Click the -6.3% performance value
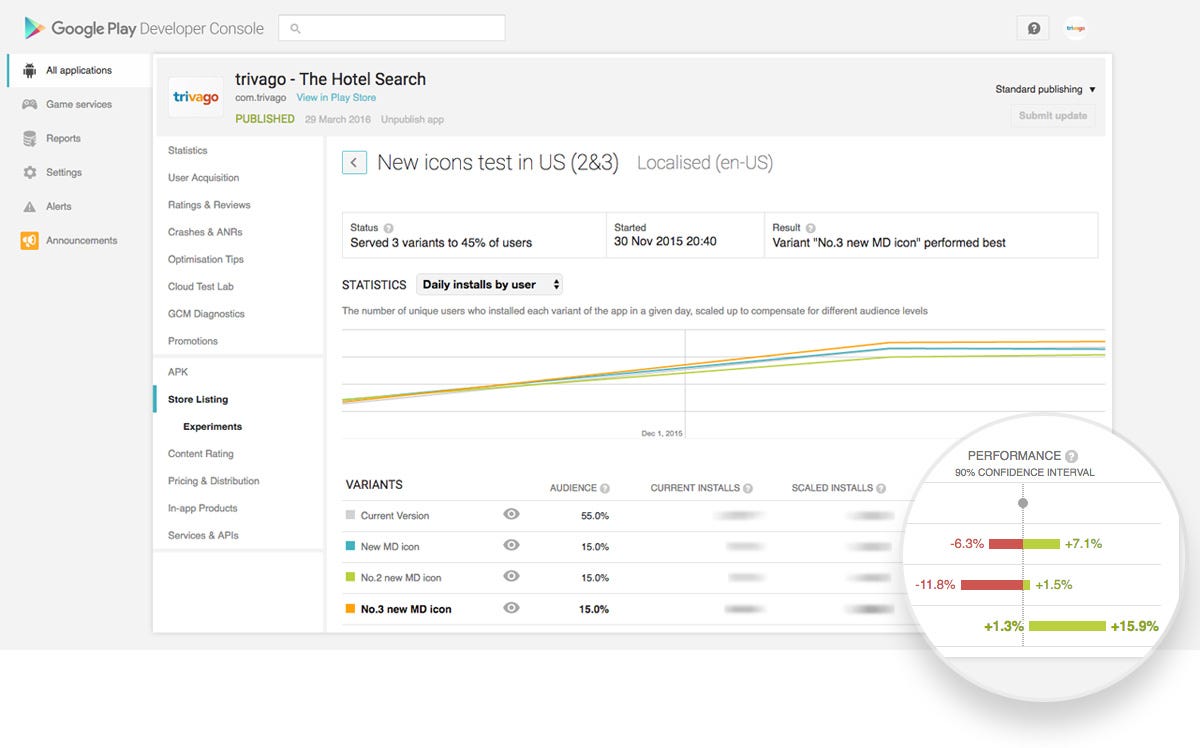 966,543
